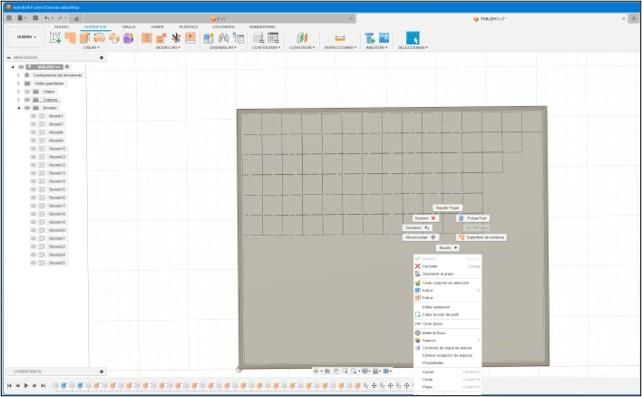Open the Boceto dropdown in marking menu

pyautogui.click(x=447, y=248)
